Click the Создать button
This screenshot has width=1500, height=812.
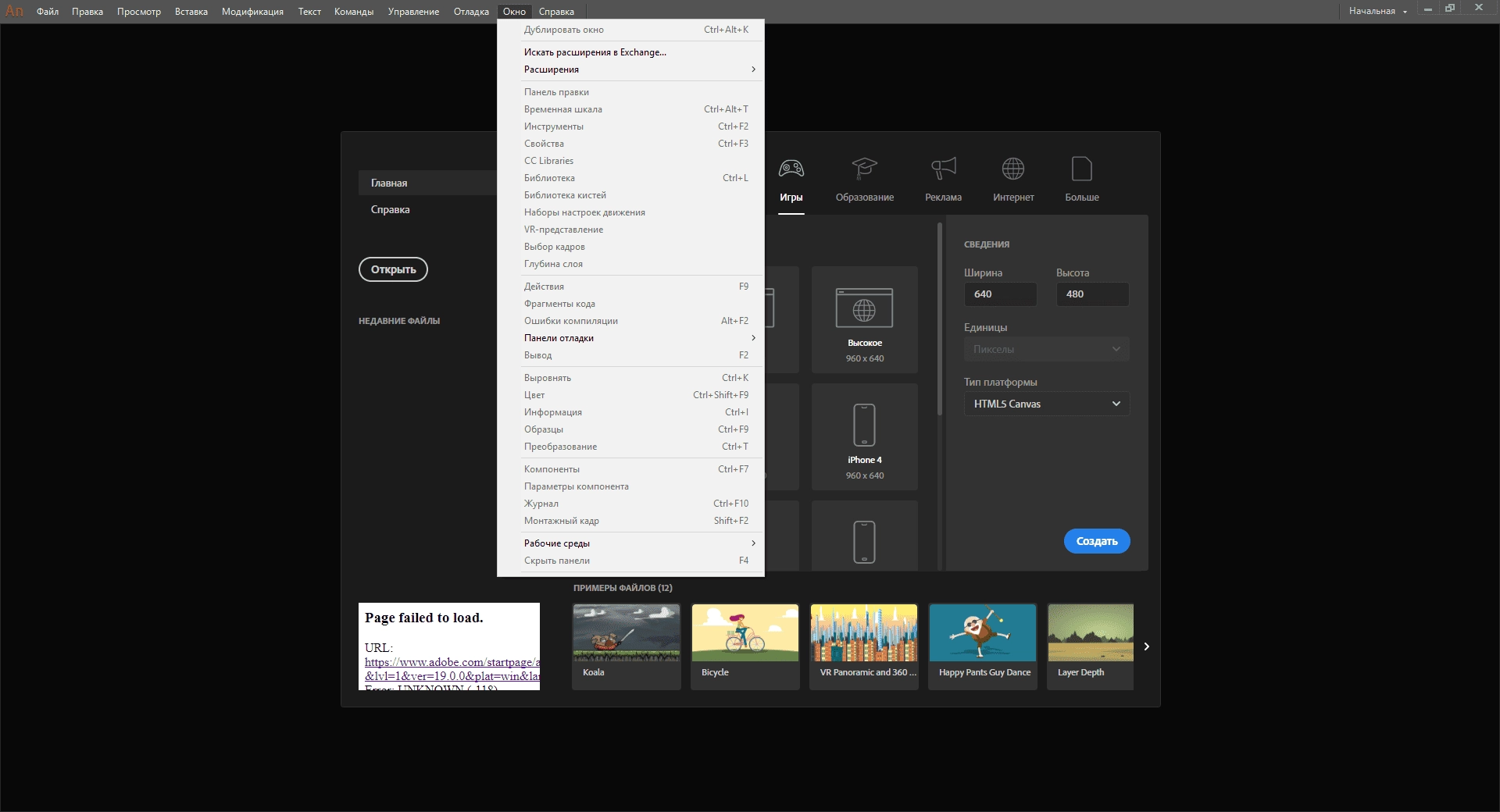(x=1097, y=541)
